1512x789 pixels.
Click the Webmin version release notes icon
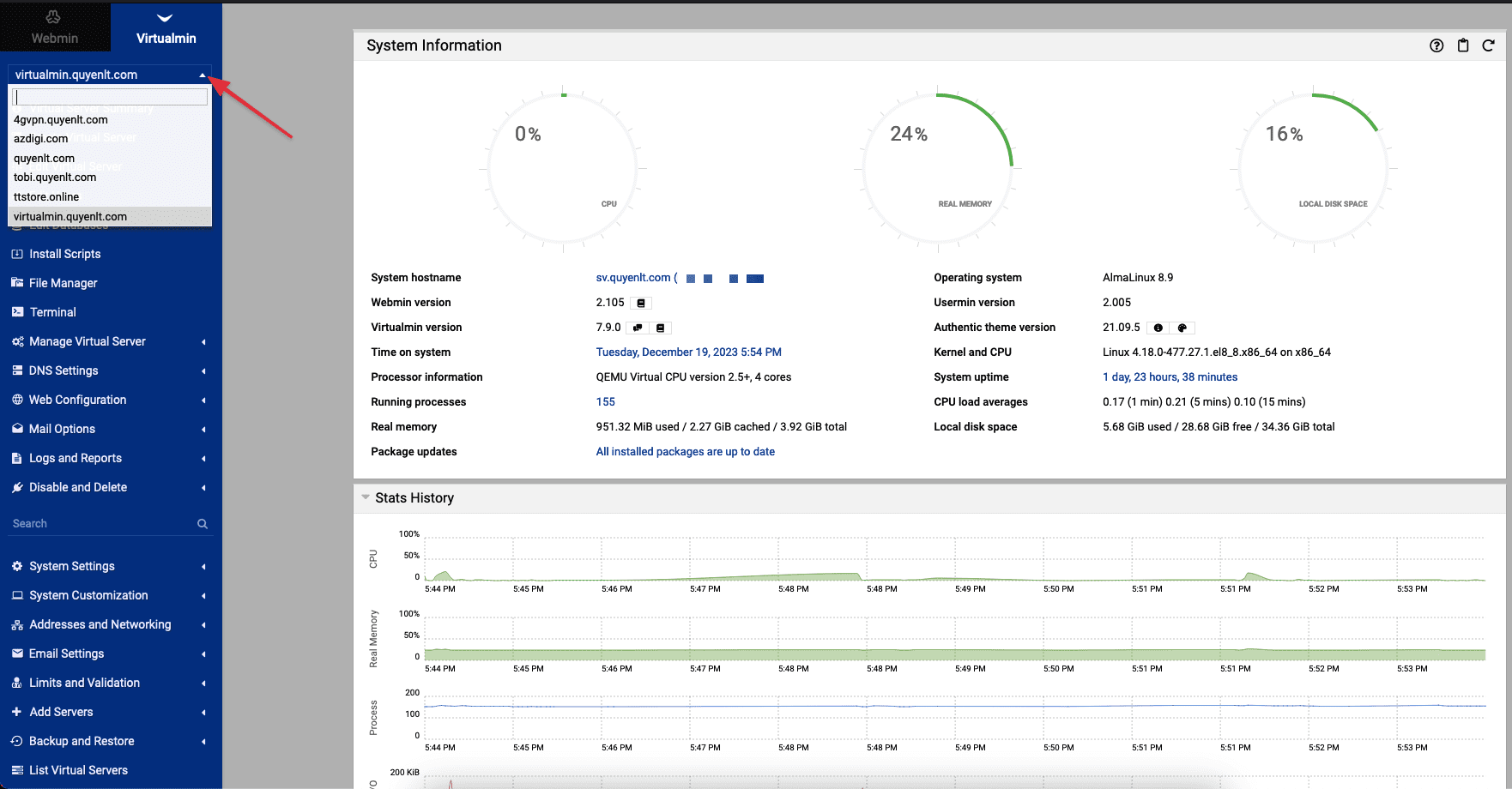[x=641, y=303]
